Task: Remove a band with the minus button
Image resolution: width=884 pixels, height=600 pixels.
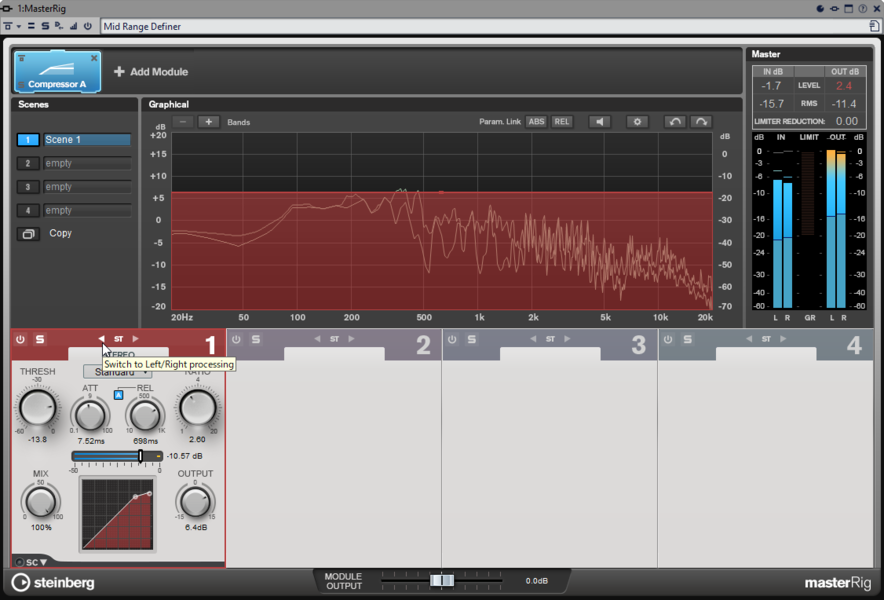Action: (x=183, y=122)
